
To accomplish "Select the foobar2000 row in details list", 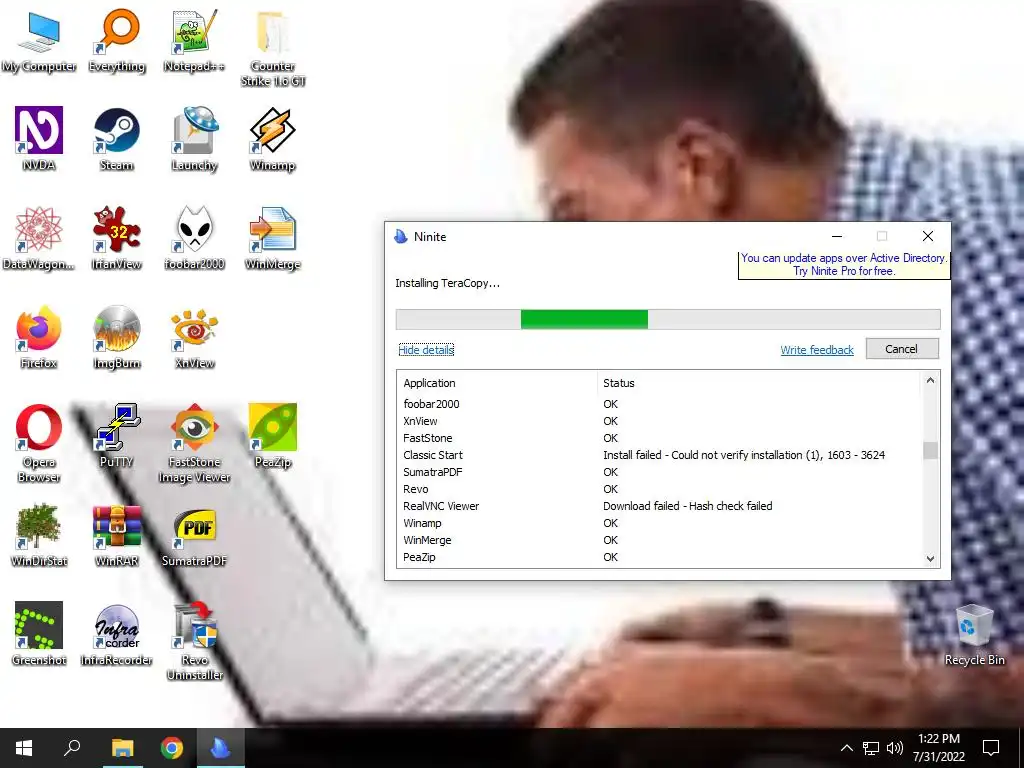I will [660, 404].
